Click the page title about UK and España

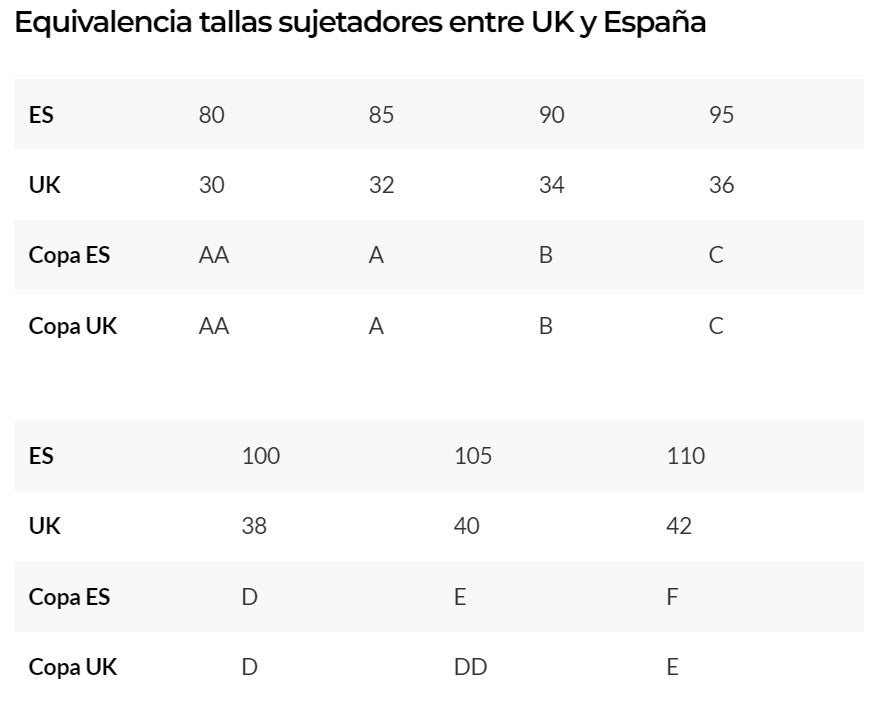360,23
